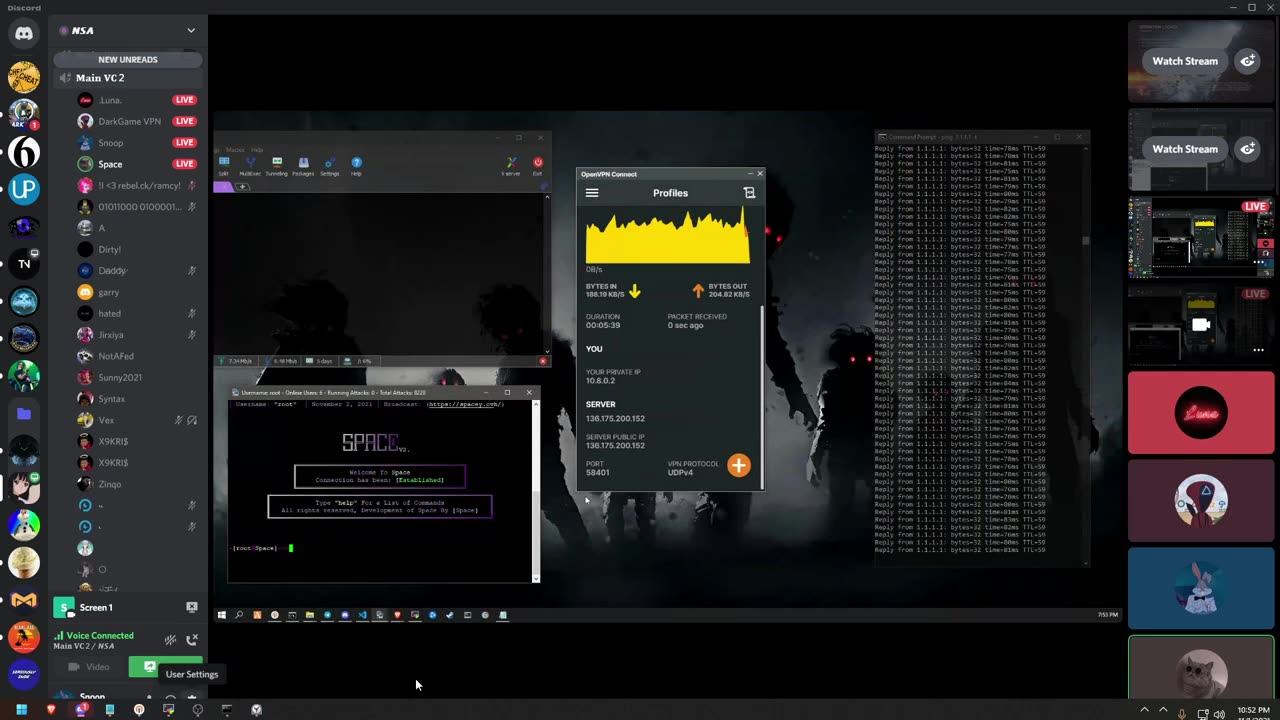Disconnect from voice call icon

(192, 640)
